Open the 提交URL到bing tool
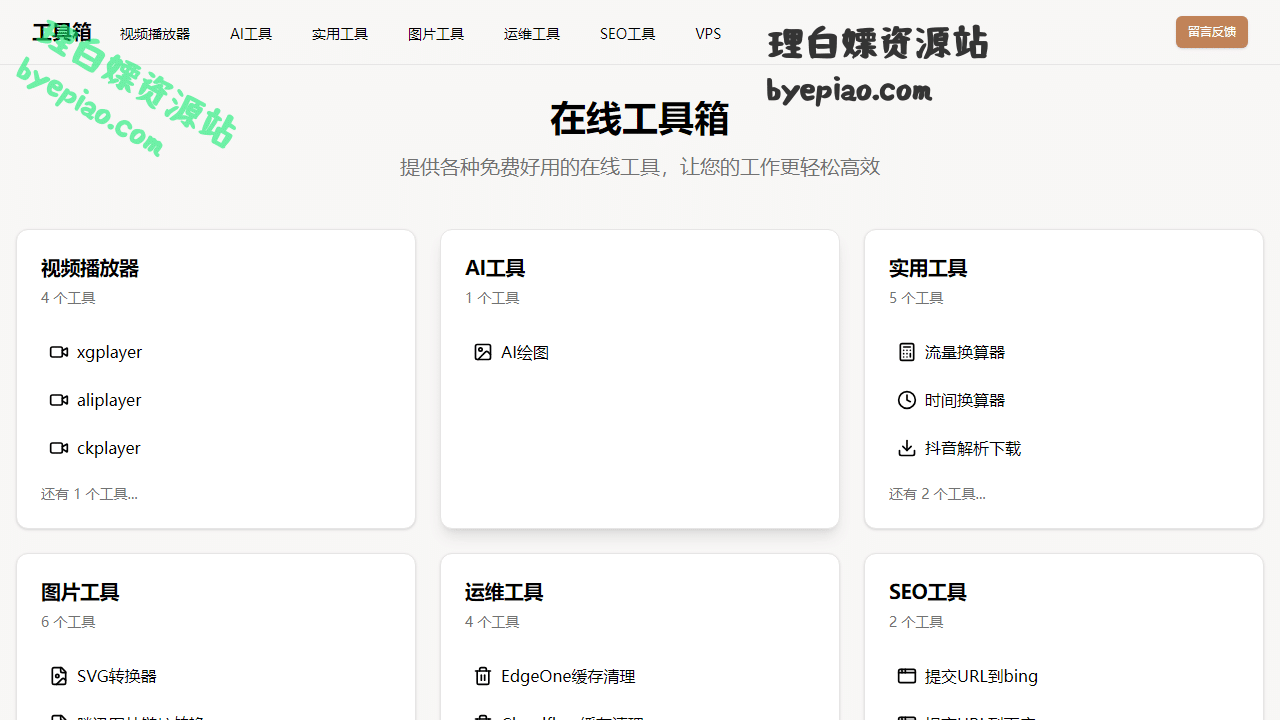The width and height of the screenshot is (1280, 720). pyautogui.click(x=981, y=676)
